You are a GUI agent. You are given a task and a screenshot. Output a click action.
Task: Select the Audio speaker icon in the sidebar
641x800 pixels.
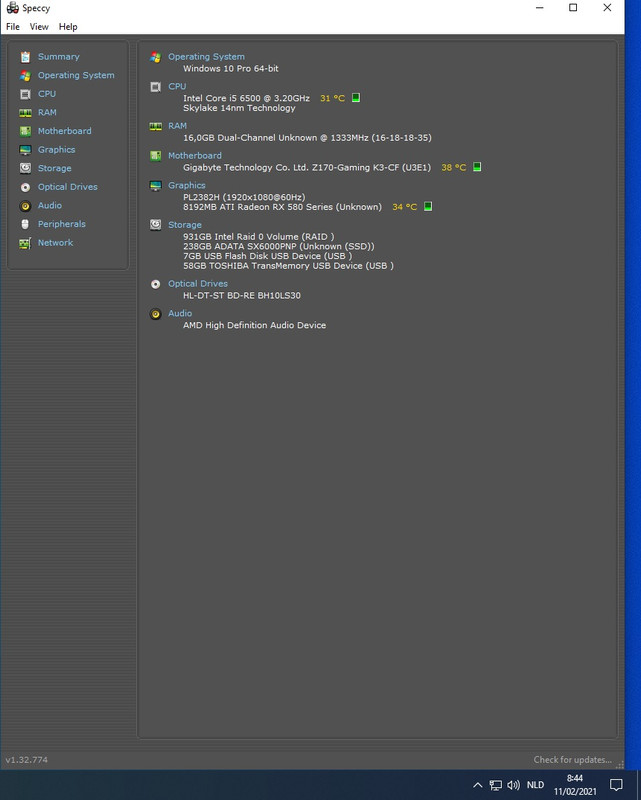tap(25, 206)
